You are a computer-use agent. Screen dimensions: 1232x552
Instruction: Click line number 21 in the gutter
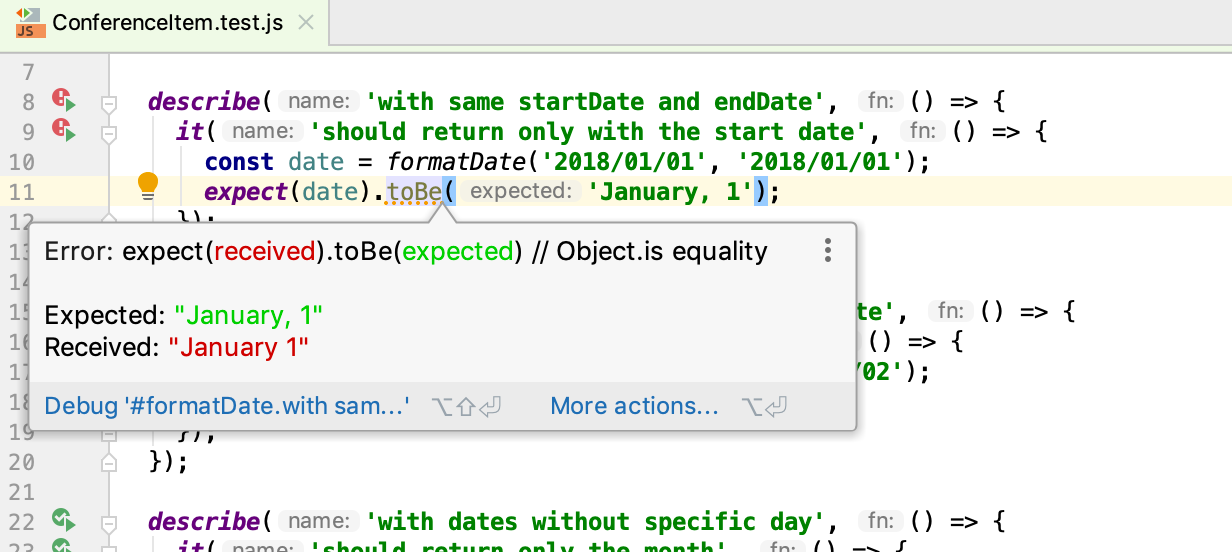pyautogui.click(x=20, y=492)
